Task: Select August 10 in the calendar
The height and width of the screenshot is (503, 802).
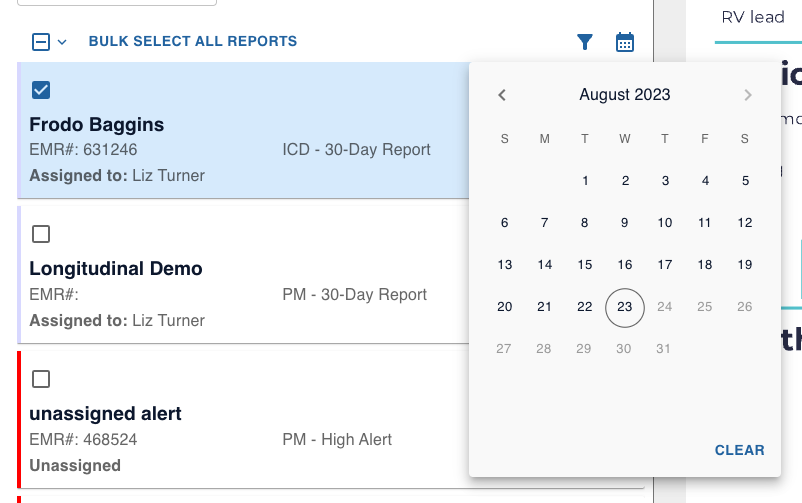Action: click(x=665, y=223)
